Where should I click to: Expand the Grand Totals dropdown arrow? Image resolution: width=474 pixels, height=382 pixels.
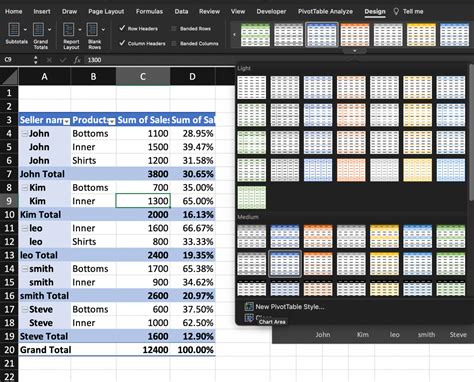tap(50, 30)
